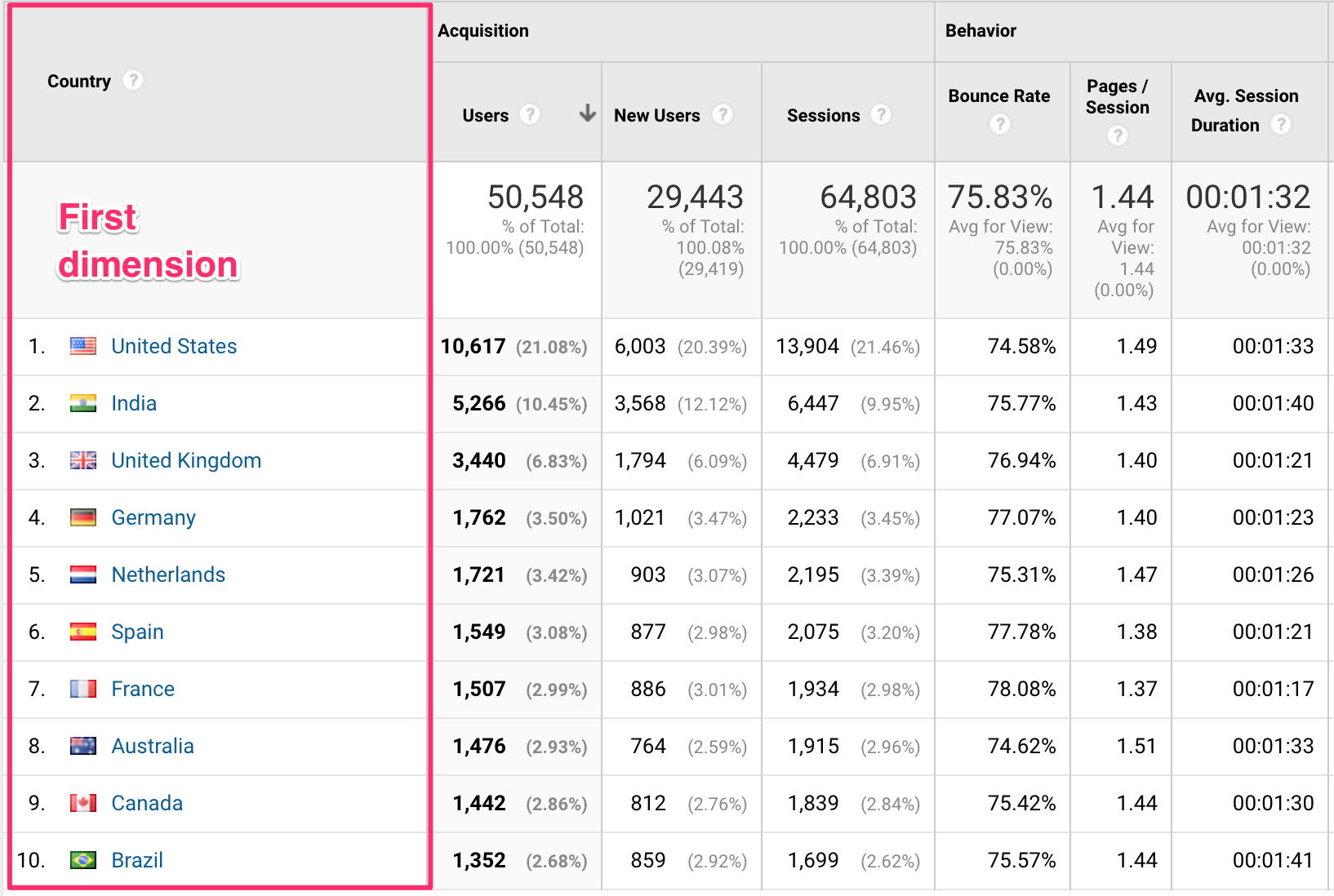Click help icon next to Sessions
Viewport: 1334px width, 896px height.
pyautogui.click(x=880, y=115)
